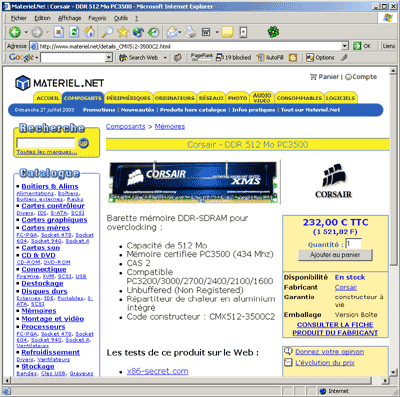Expand the address bar dropdown arrow
Screen dimensions: 400x397
pyautogui.click(x=345, y=46)
